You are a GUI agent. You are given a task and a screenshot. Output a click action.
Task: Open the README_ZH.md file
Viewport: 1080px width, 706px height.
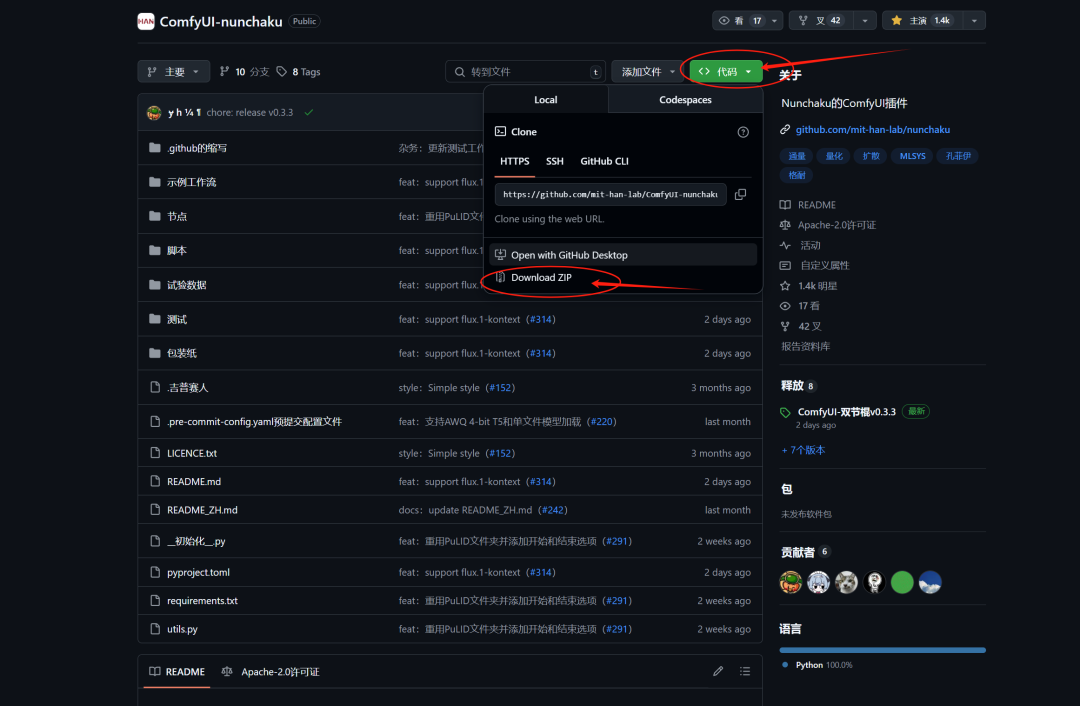pyautogui.click(x=202, y=510)
